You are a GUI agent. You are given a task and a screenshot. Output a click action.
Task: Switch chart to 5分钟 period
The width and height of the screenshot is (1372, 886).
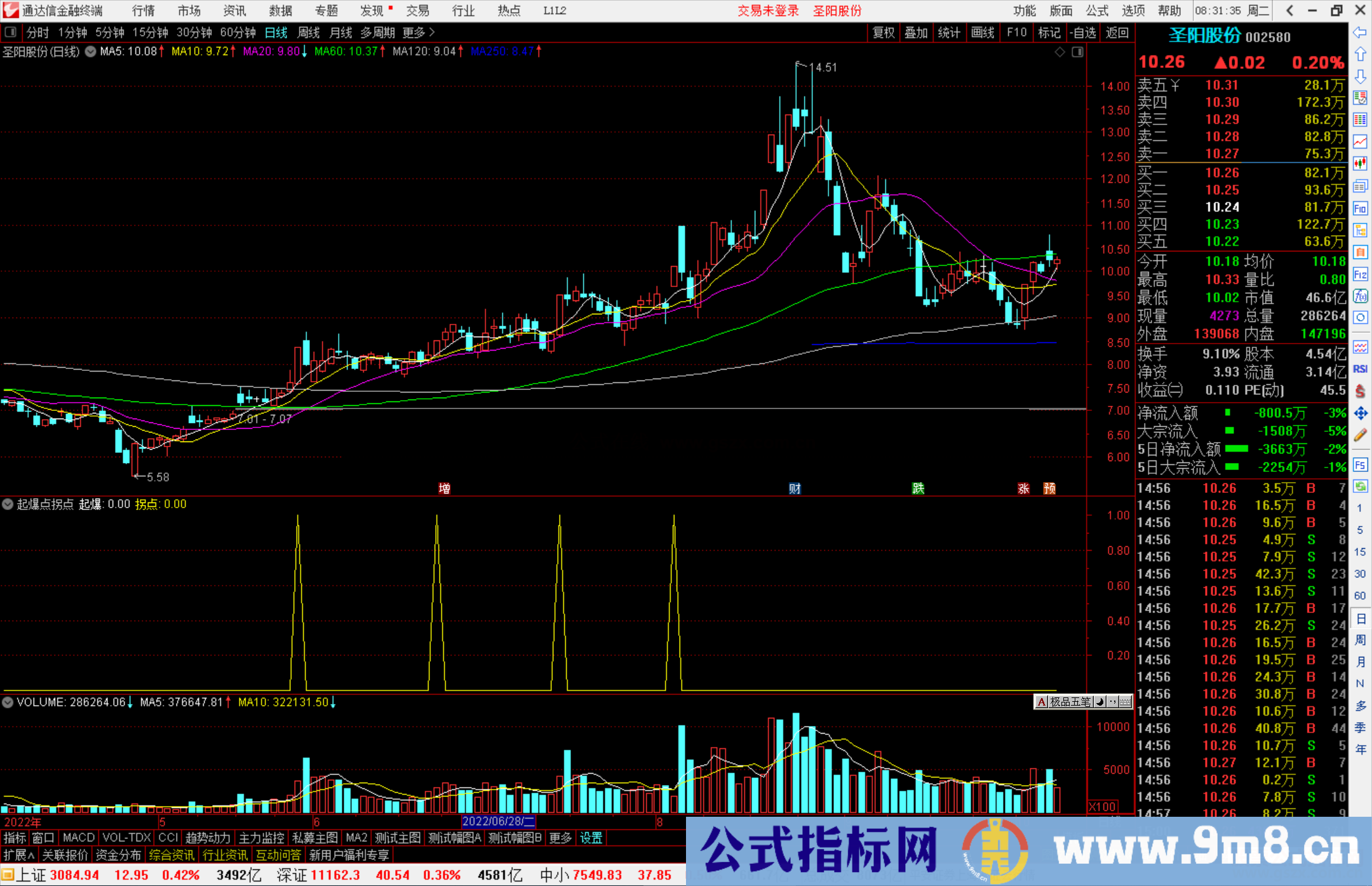click(x=109, y=32)
